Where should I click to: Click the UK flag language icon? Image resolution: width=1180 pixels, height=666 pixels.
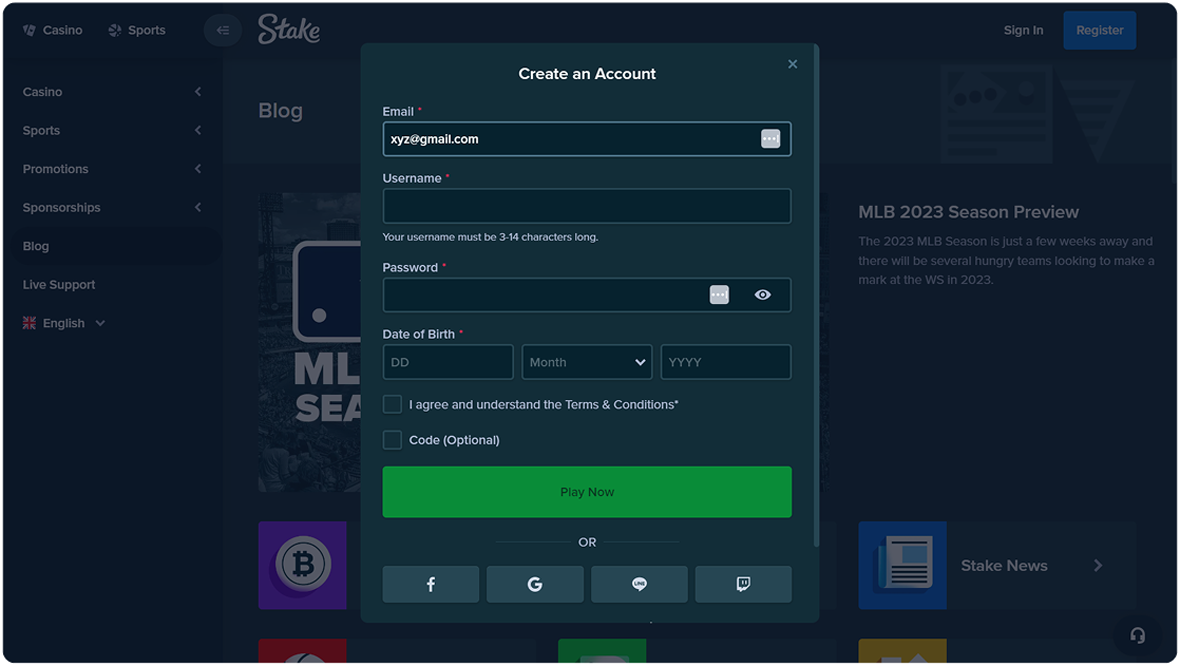point(29,323)
